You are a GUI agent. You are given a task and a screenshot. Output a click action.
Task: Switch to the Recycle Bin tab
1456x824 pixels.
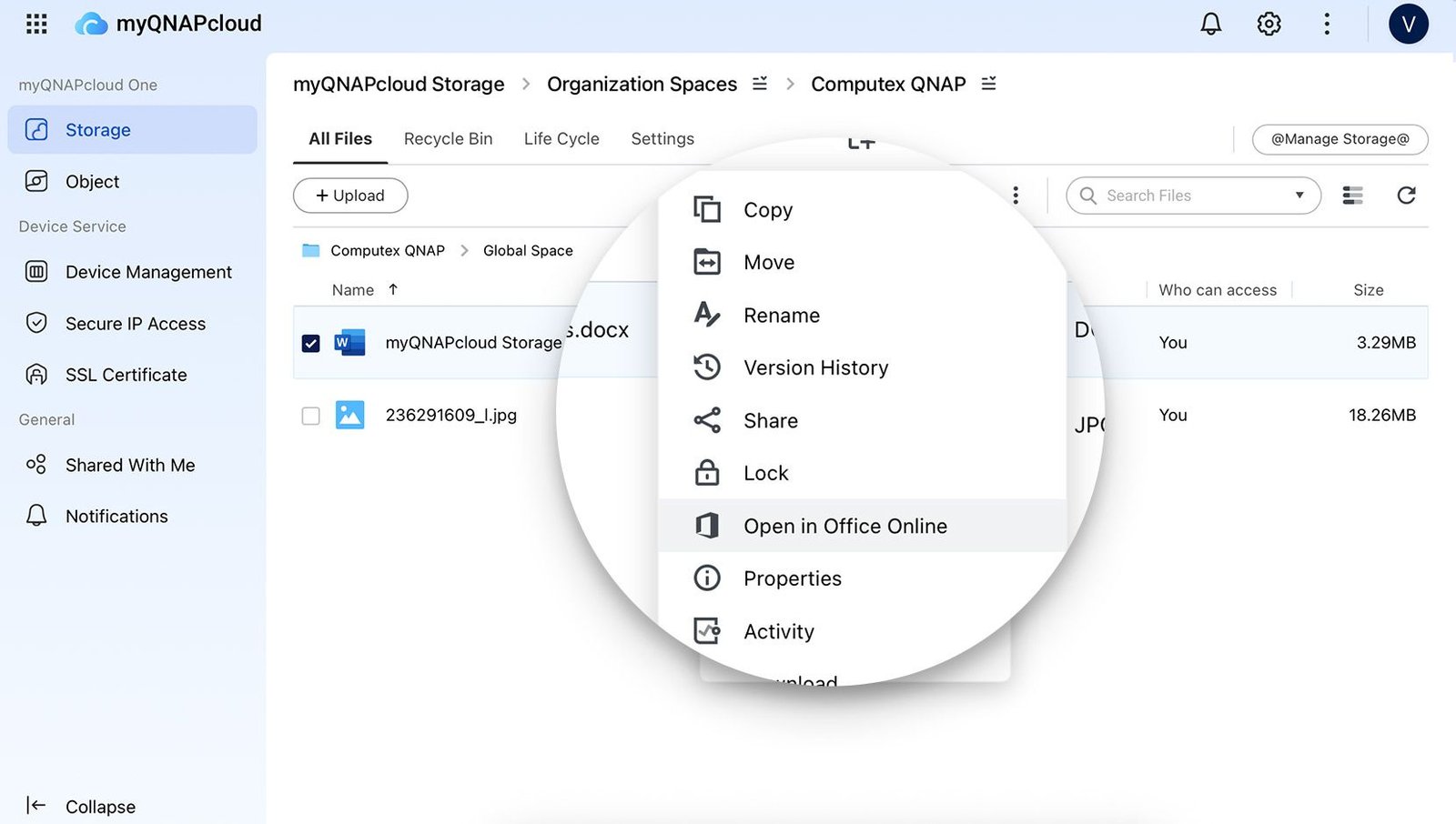click(448, 139)
